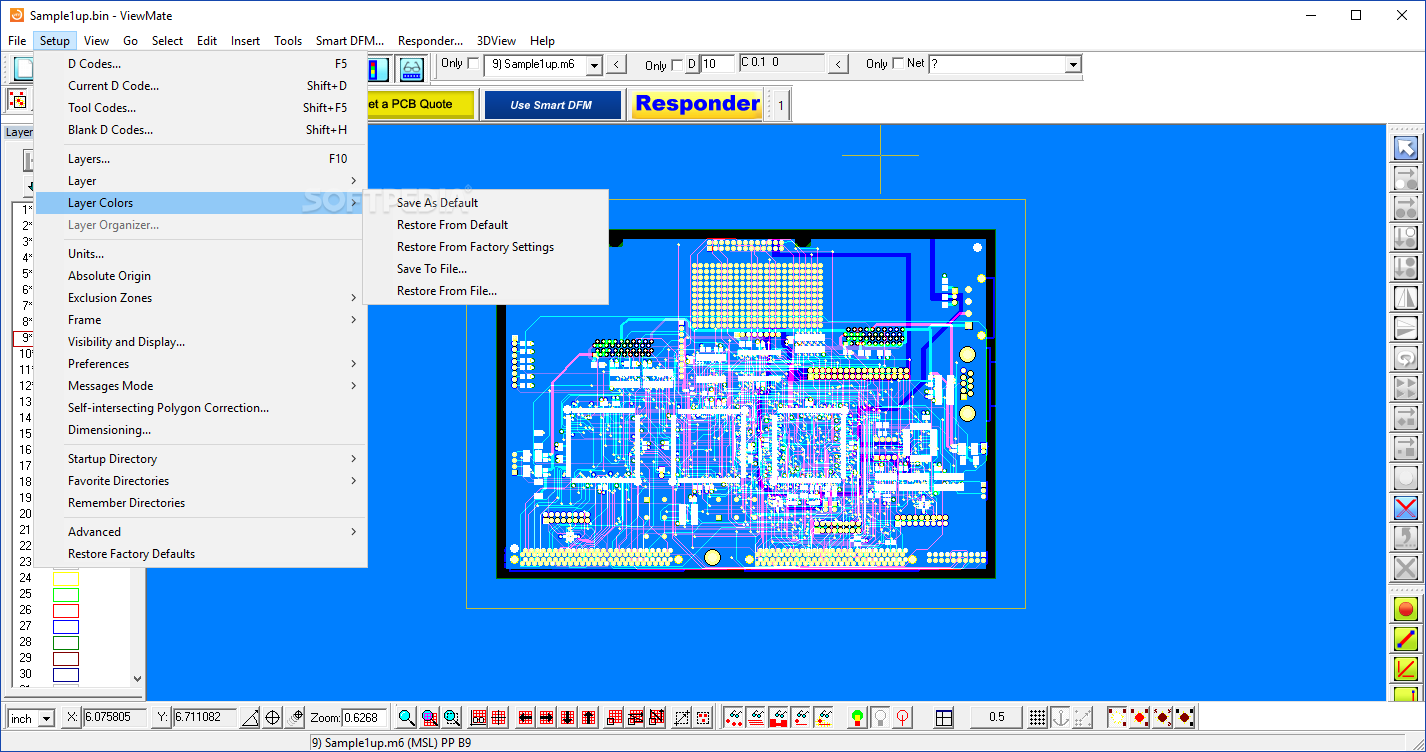Click the color-spectrum layer toolbar icon
Viewport: 1426px width, 752px height.
pos(378,68)
